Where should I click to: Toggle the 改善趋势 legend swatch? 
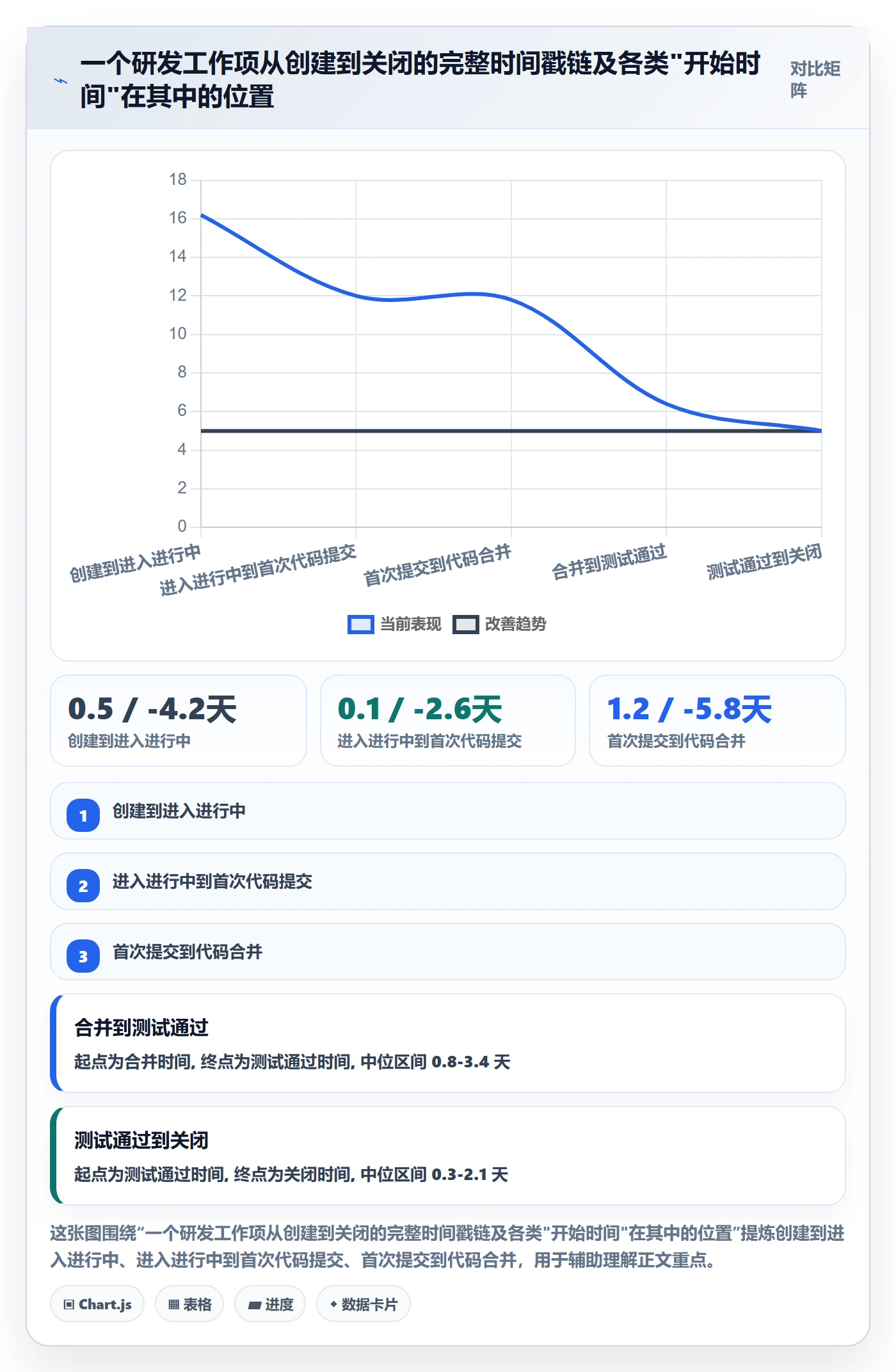click(465, 624)
